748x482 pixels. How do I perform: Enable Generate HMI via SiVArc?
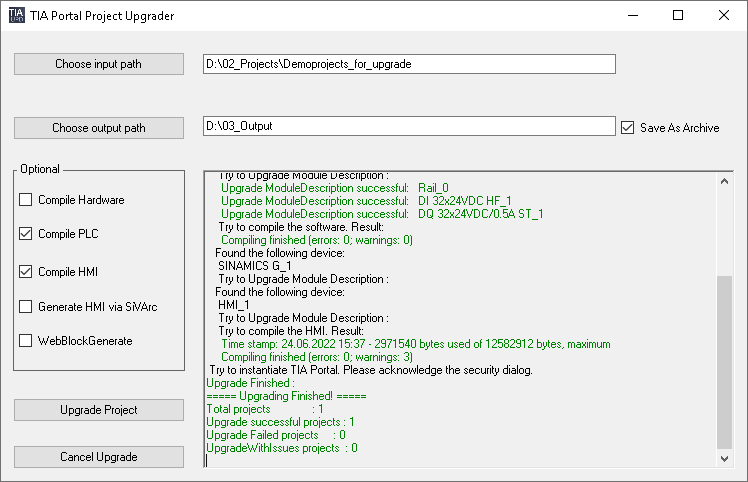click(25, 306)
